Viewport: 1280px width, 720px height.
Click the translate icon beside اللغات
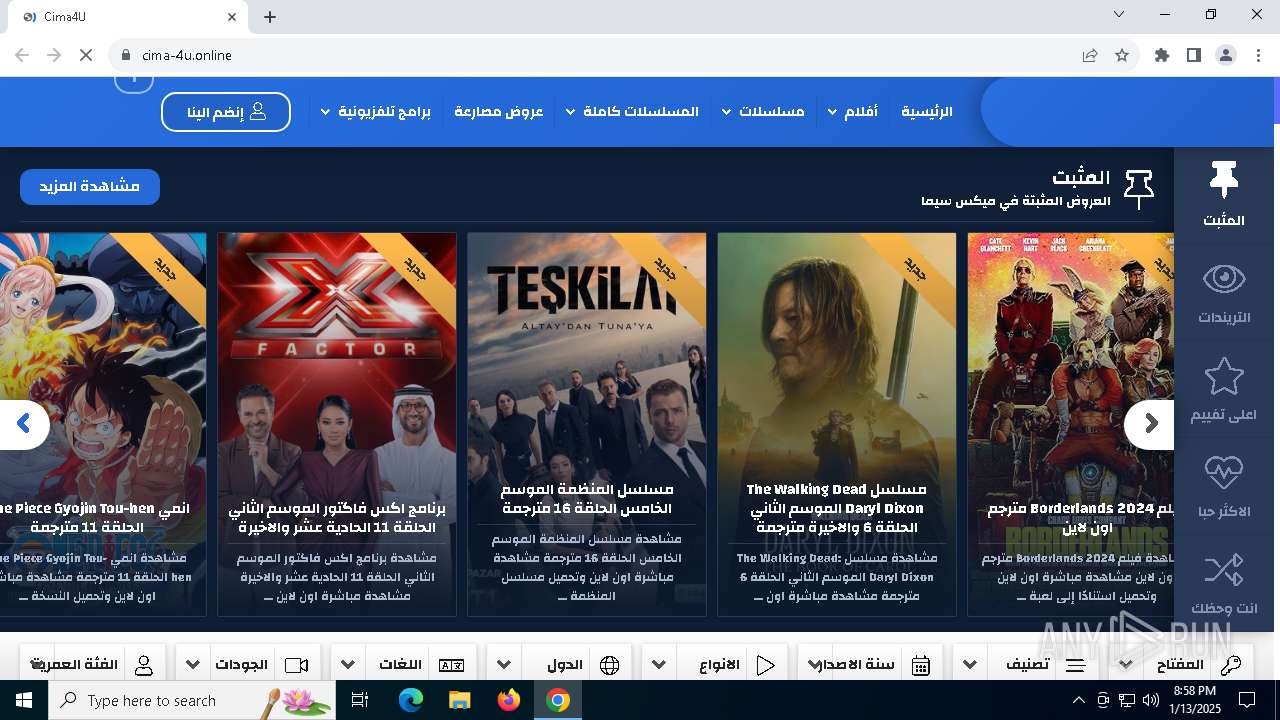point(452,665)
